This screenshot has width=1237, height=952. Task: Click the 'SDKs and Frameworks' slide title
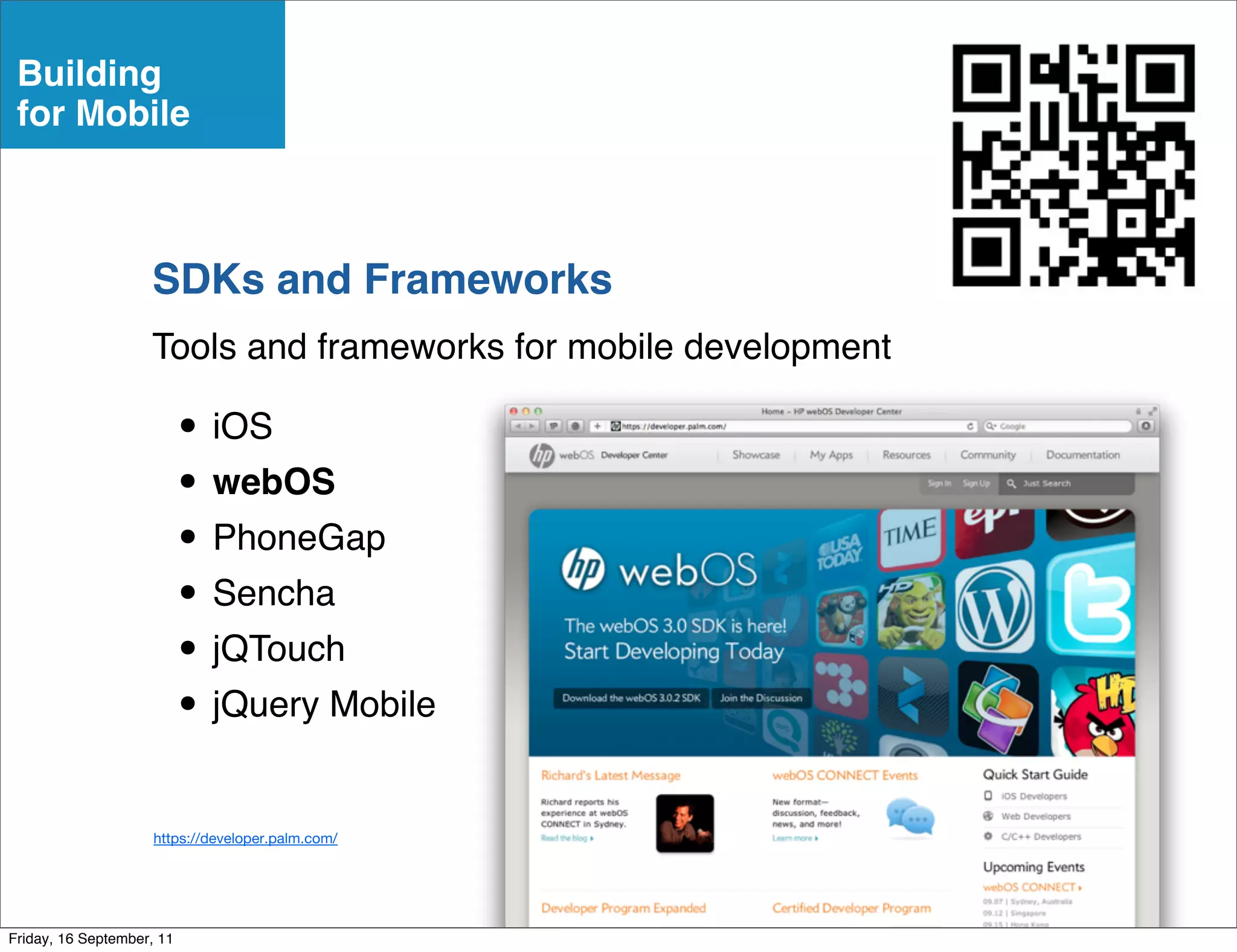pyautogui.click(x=382, y=279)
